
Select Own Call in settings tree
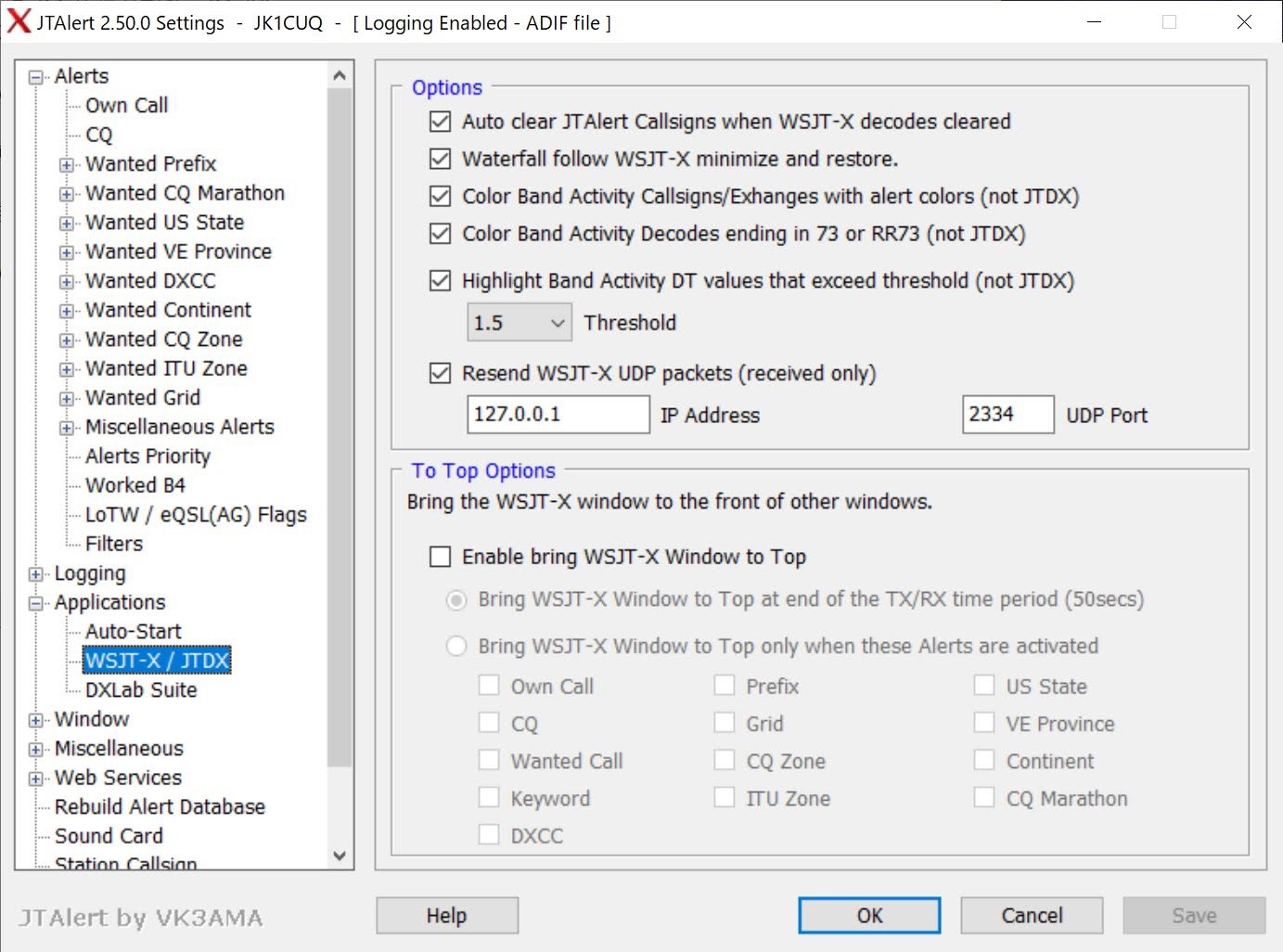pos(126,105)
